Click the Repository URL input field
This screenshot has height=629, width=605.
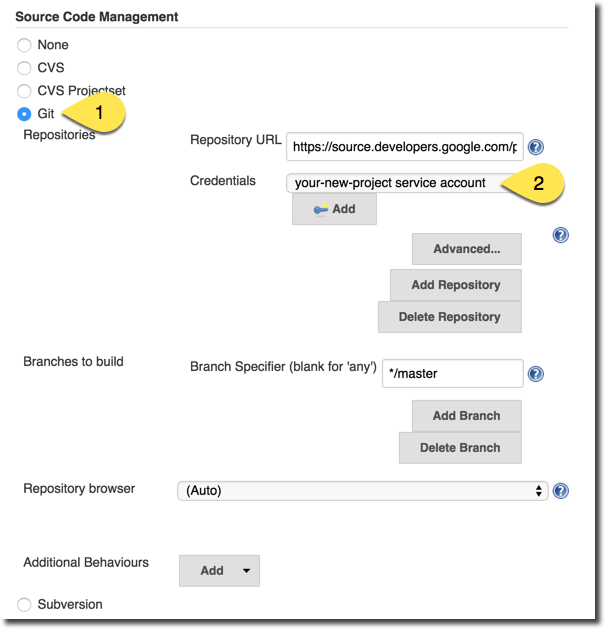(405, 147)
